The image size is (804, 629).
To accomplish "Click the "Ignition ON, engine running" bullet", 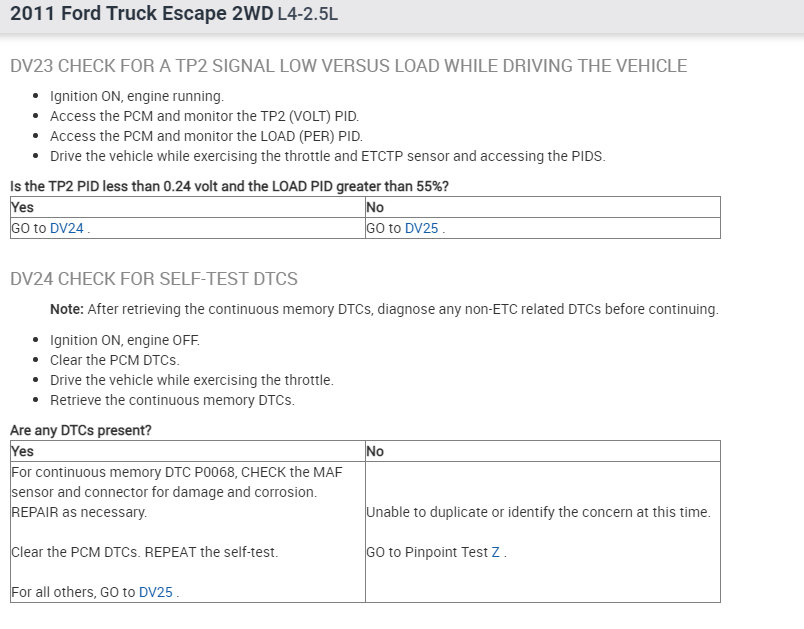I will 137,96.
